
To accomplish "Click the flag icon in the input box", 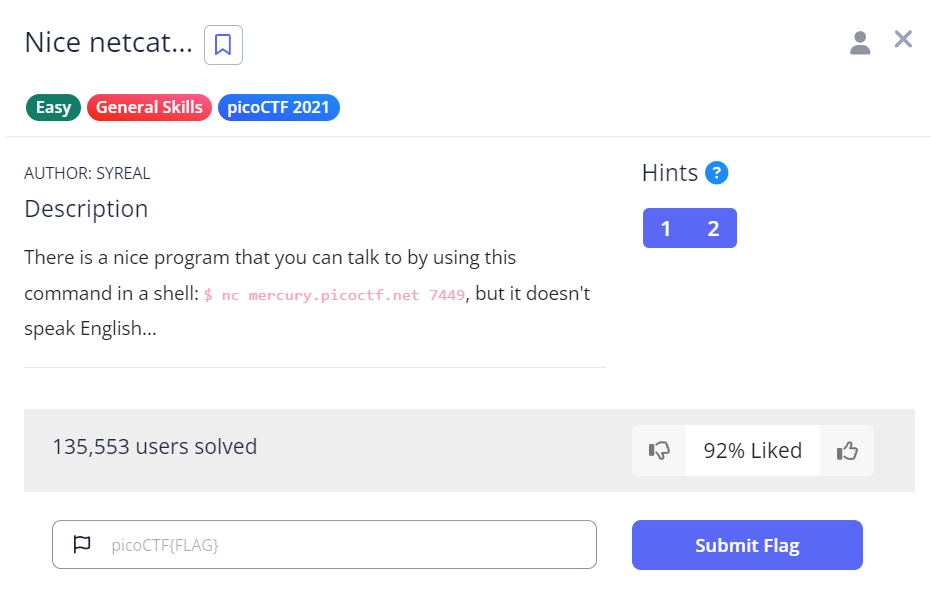I will click(x=82, y=544).
